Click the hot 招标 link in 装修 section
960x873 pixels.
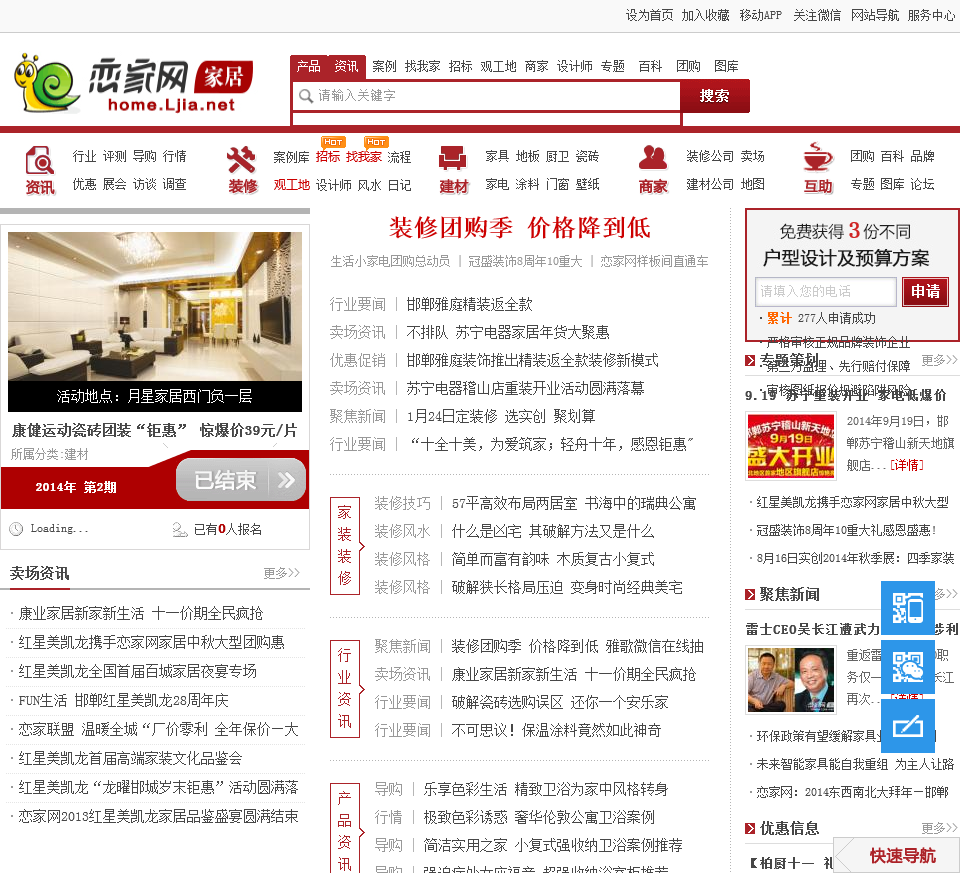pos(328,157)
